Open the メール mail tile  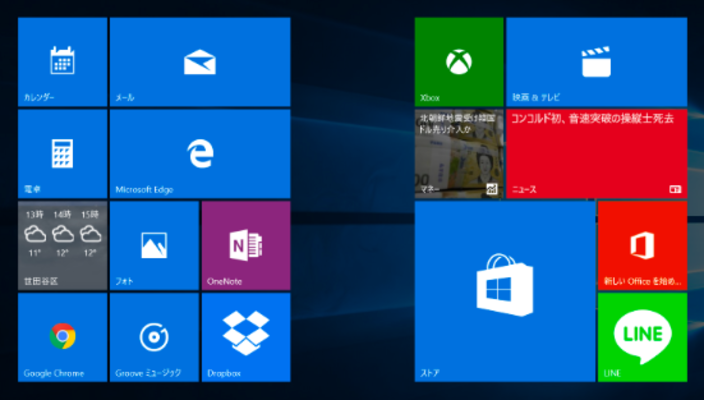[x=200, y=62]
